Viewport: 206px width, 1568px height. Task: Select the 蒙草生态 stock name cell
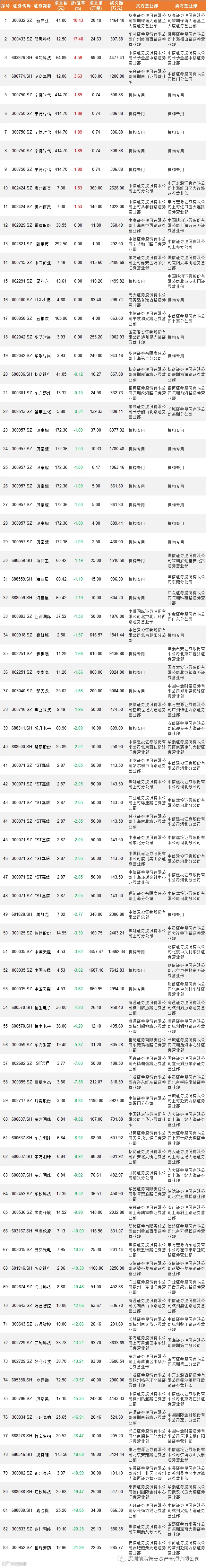pyautogui.click(x=43, y=1082)
